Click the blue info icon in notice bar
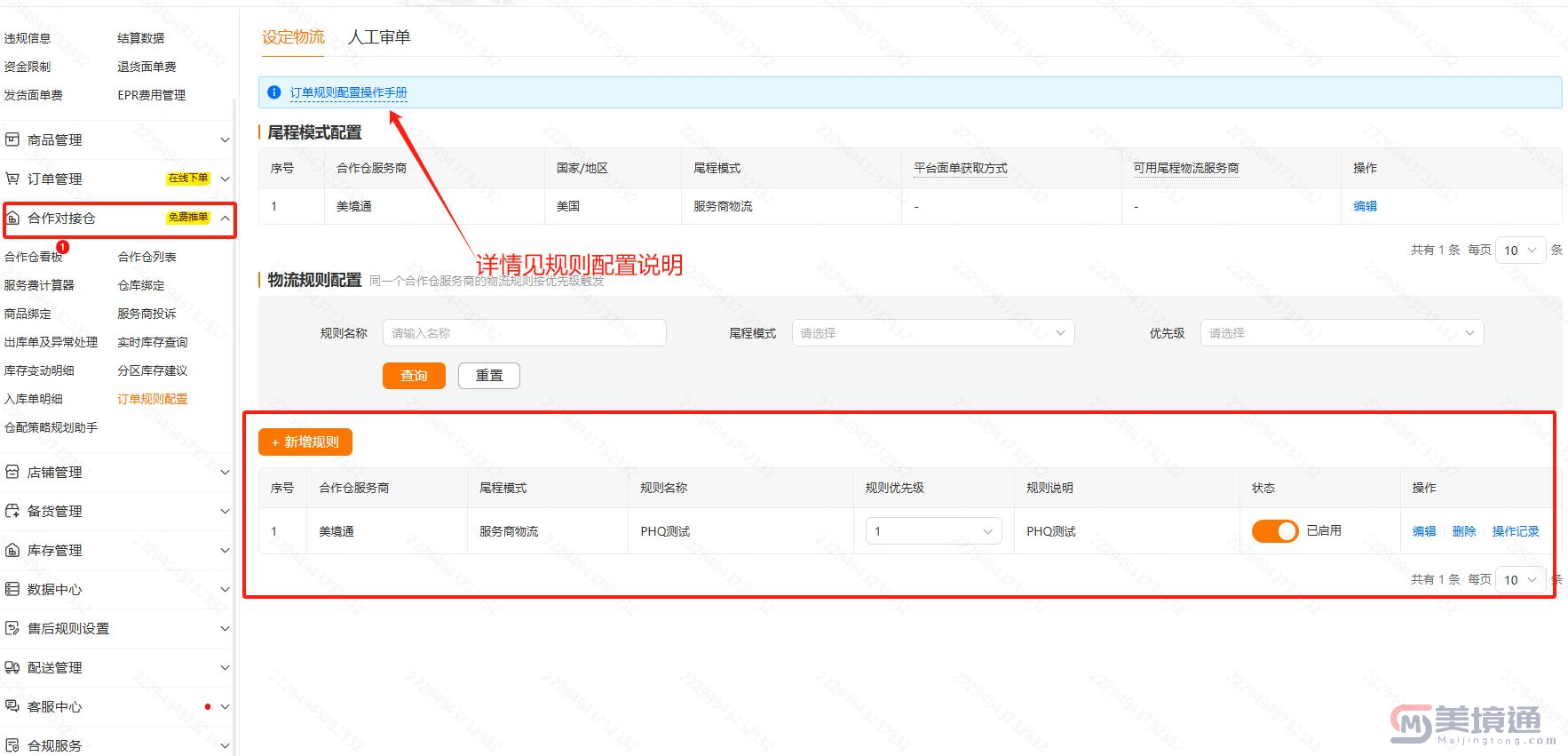The image size is (1568, 756). 274,92
